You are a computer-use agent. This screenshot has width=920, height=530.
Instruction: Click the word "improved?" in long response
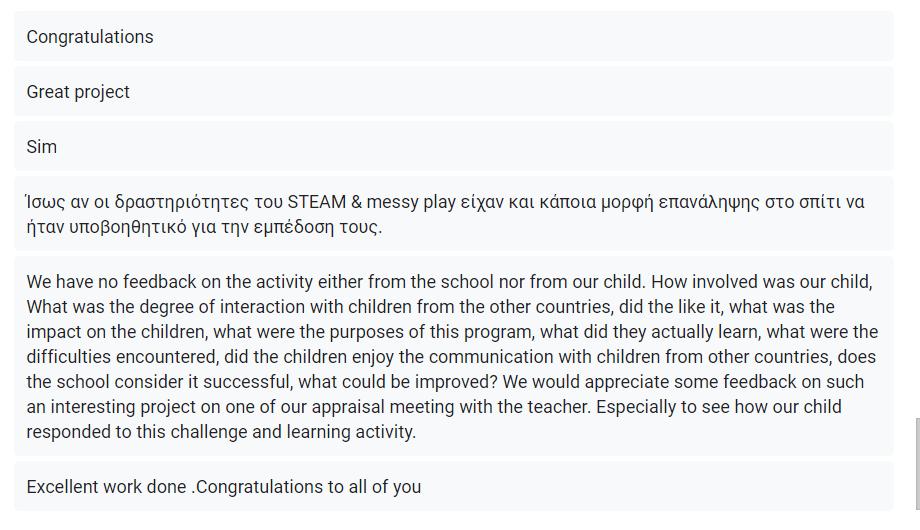(x=456, y=382)
